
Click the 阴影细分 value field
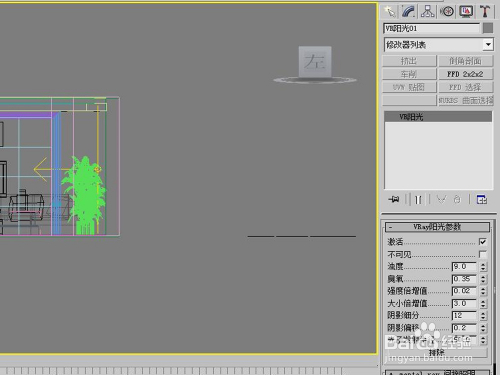coord(464,315)
